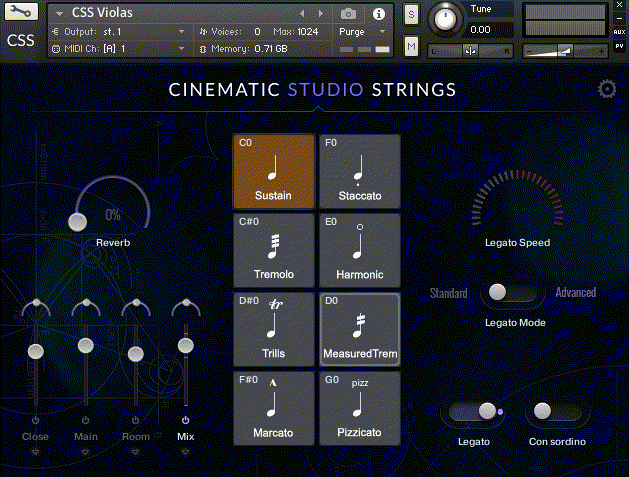This screenshot has height=477, width=629.
Task: Select the MeasuredTrem articulation
Action: (x=360, y=329)
